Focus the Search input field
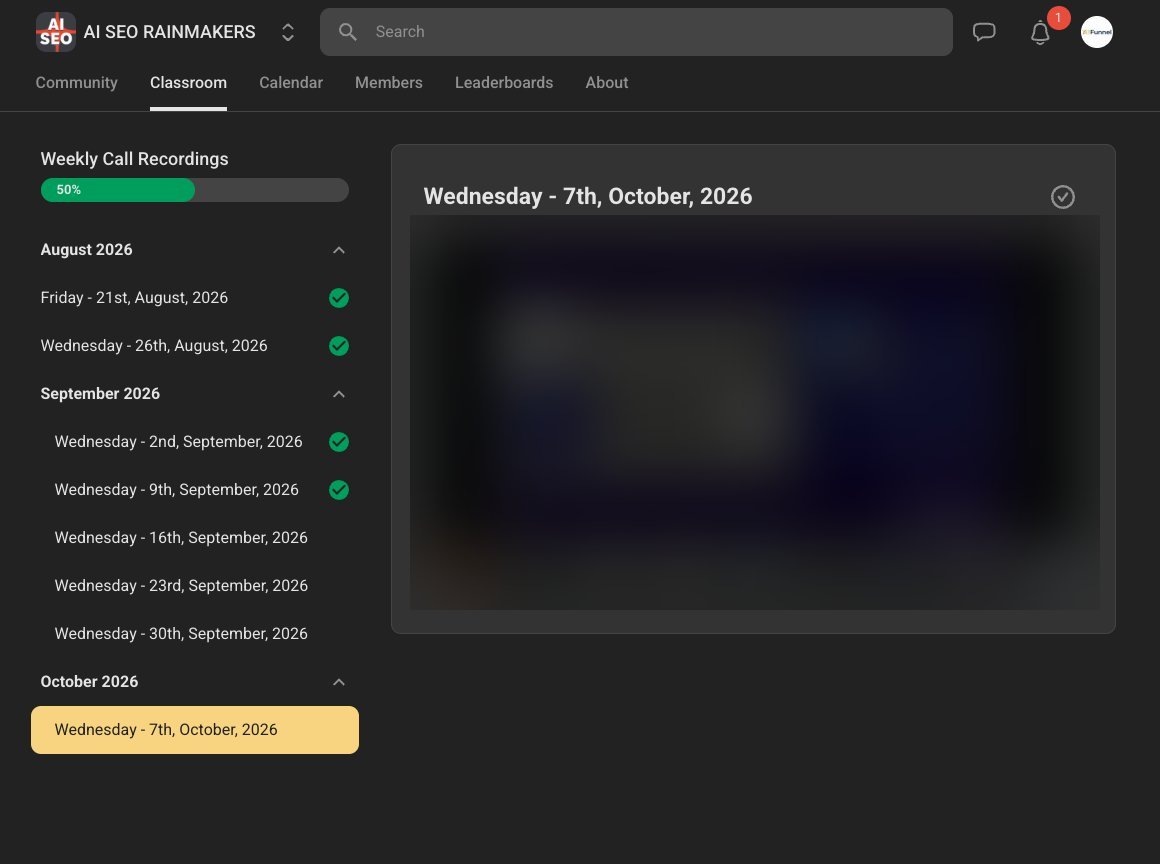The height and width of the screenshot is (864, 1160). [636, 32]
